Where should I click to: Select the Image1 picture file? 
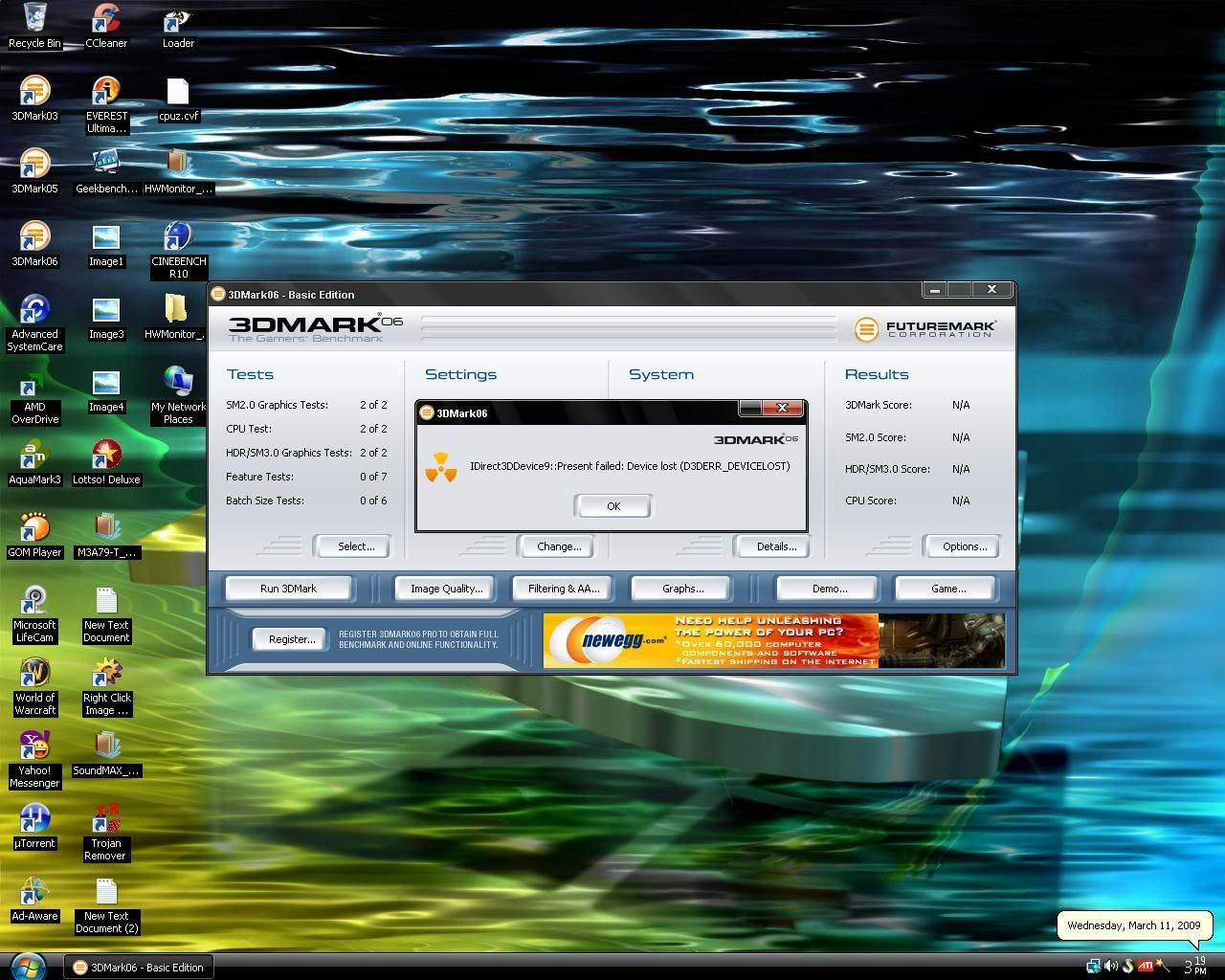(x=106, y=244)
